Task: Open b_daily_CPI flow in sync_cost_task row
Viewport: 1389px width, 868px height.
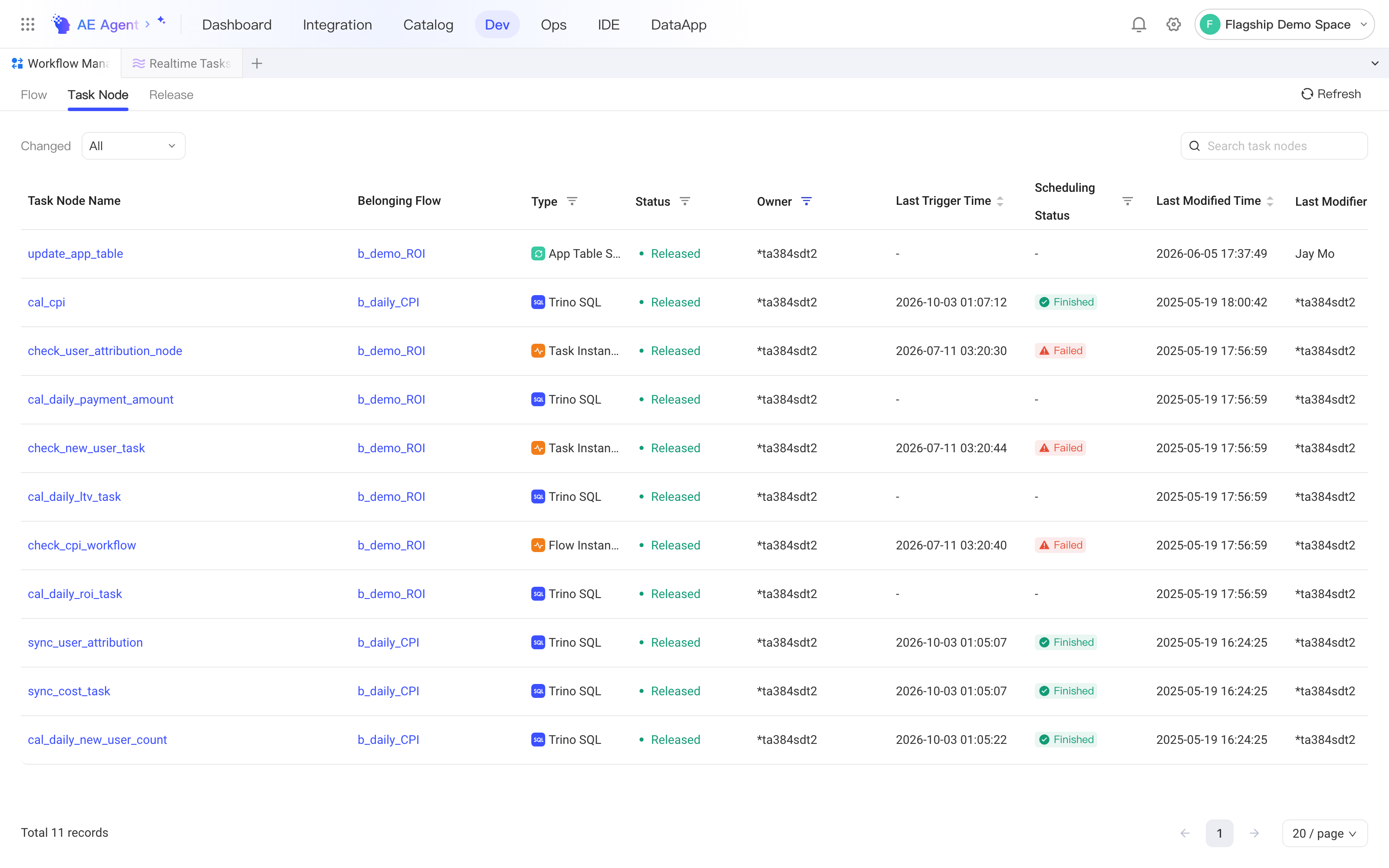Action: (x=388, y=691)
